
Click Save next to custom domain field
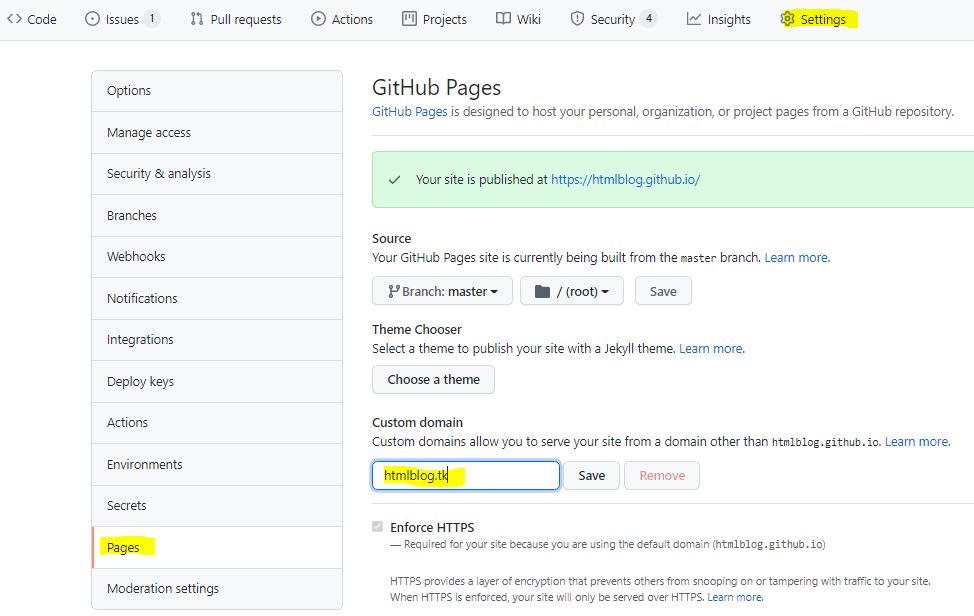pos(591,475)
